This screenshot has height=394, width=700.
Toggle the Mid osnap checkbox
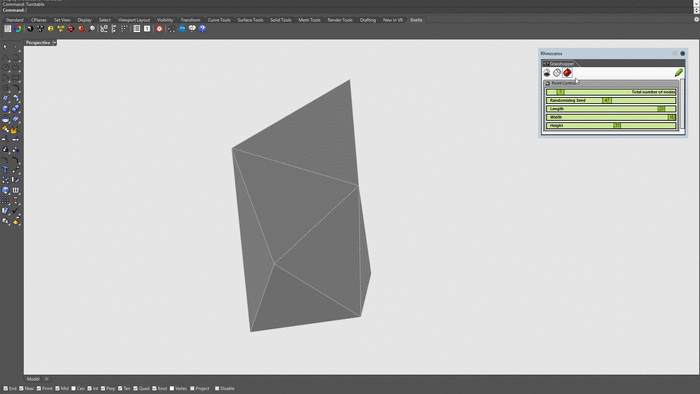pyautogui.click(x=57, y=389)
